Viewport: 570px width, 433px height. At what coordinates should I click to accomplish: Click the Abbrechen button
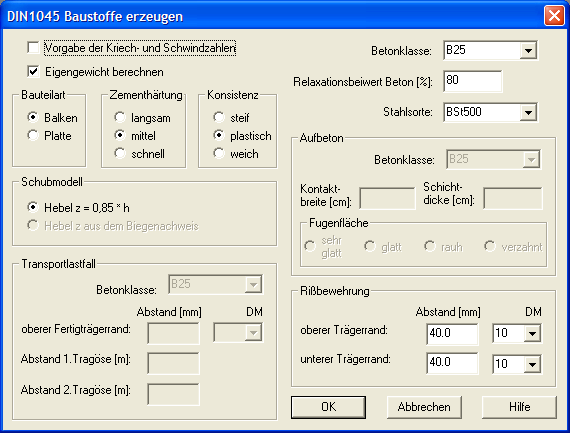(424, 407)
